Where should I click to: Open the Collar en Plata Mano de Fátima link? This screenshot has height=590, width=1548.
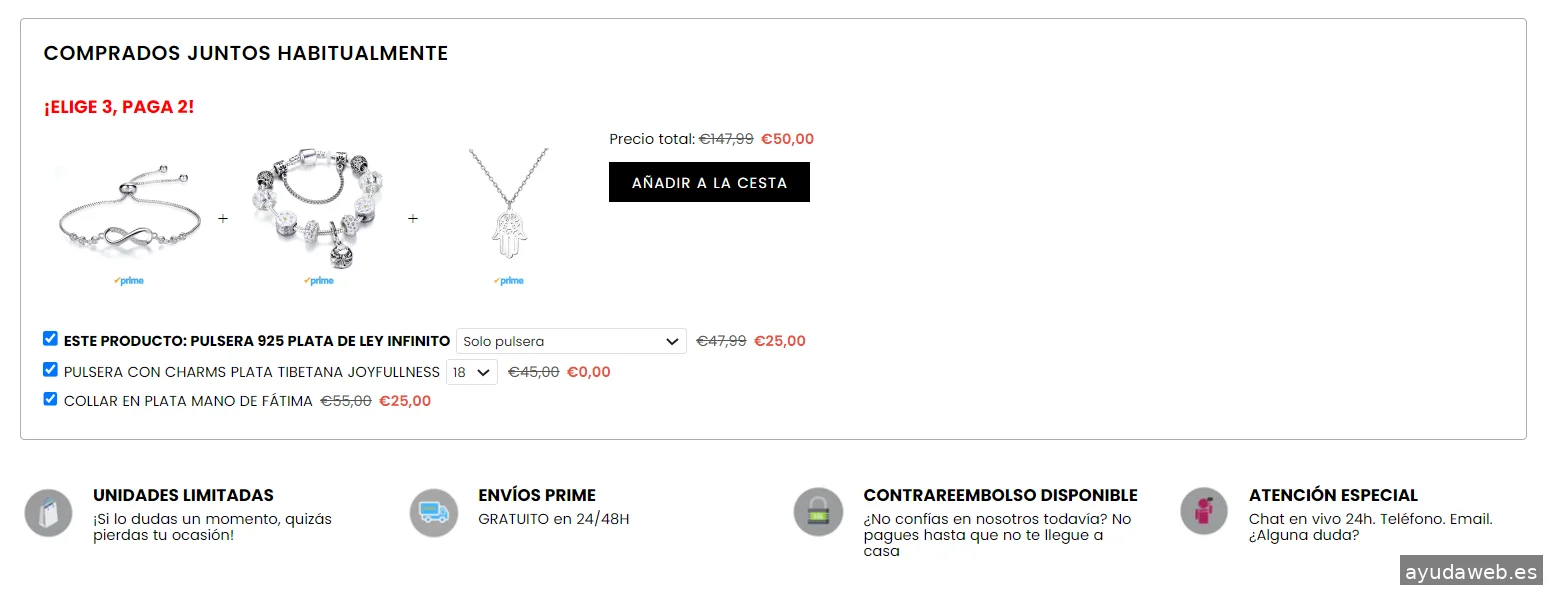pyautogui.click(x=188, y=401)
